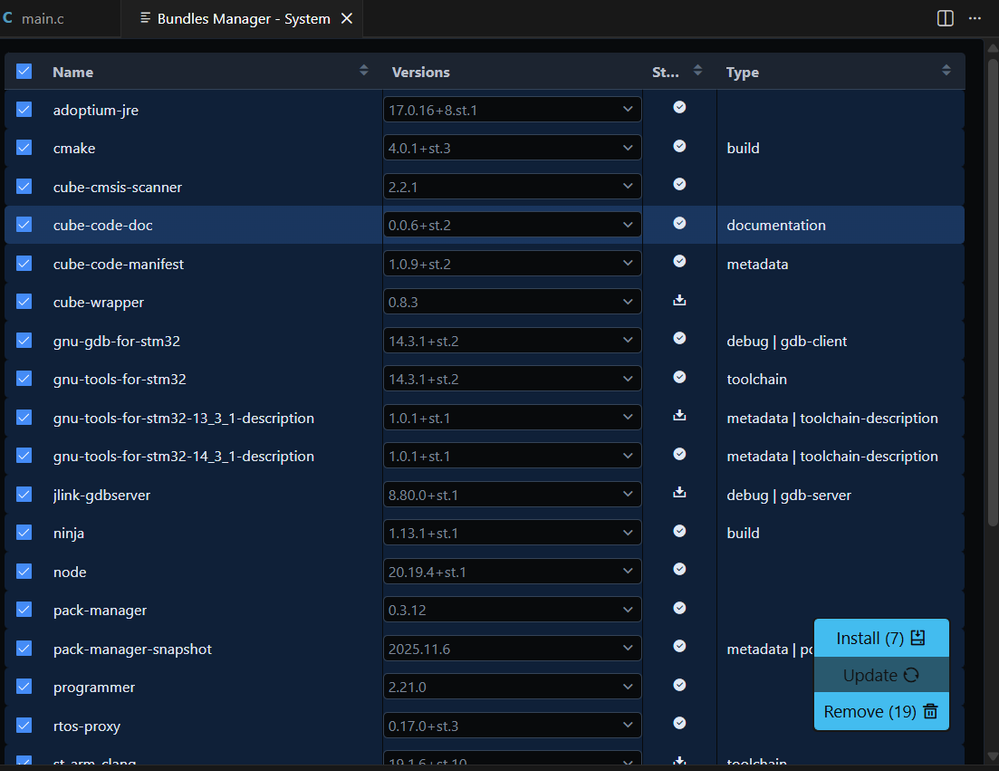
Task: Open version dropdown for adoptium-jre
Action: (512, 110)
